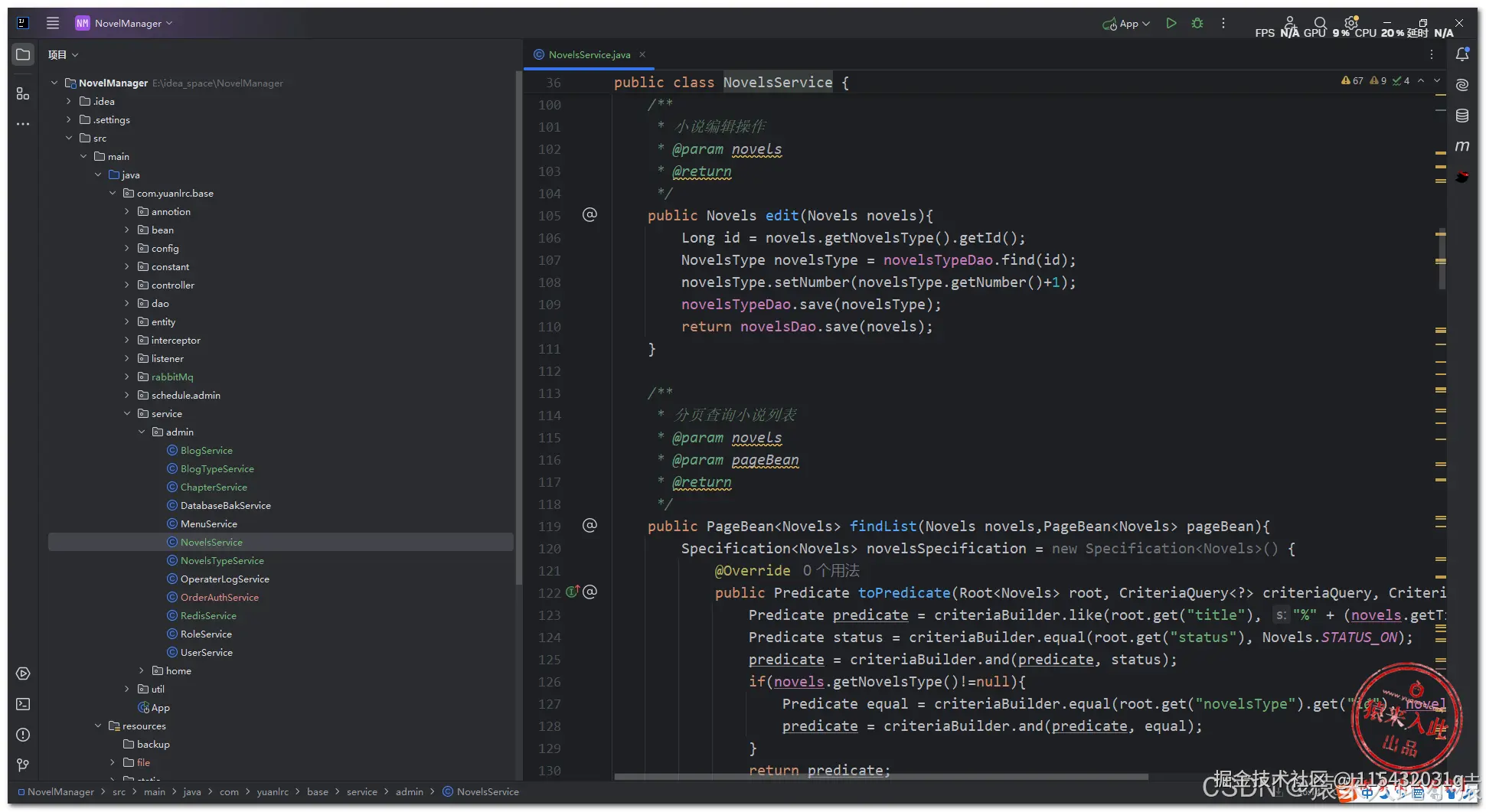Select OrderAuthService class in tree
The width and height of the screenshot is (1486, 812).
click(x=220, y=597)
